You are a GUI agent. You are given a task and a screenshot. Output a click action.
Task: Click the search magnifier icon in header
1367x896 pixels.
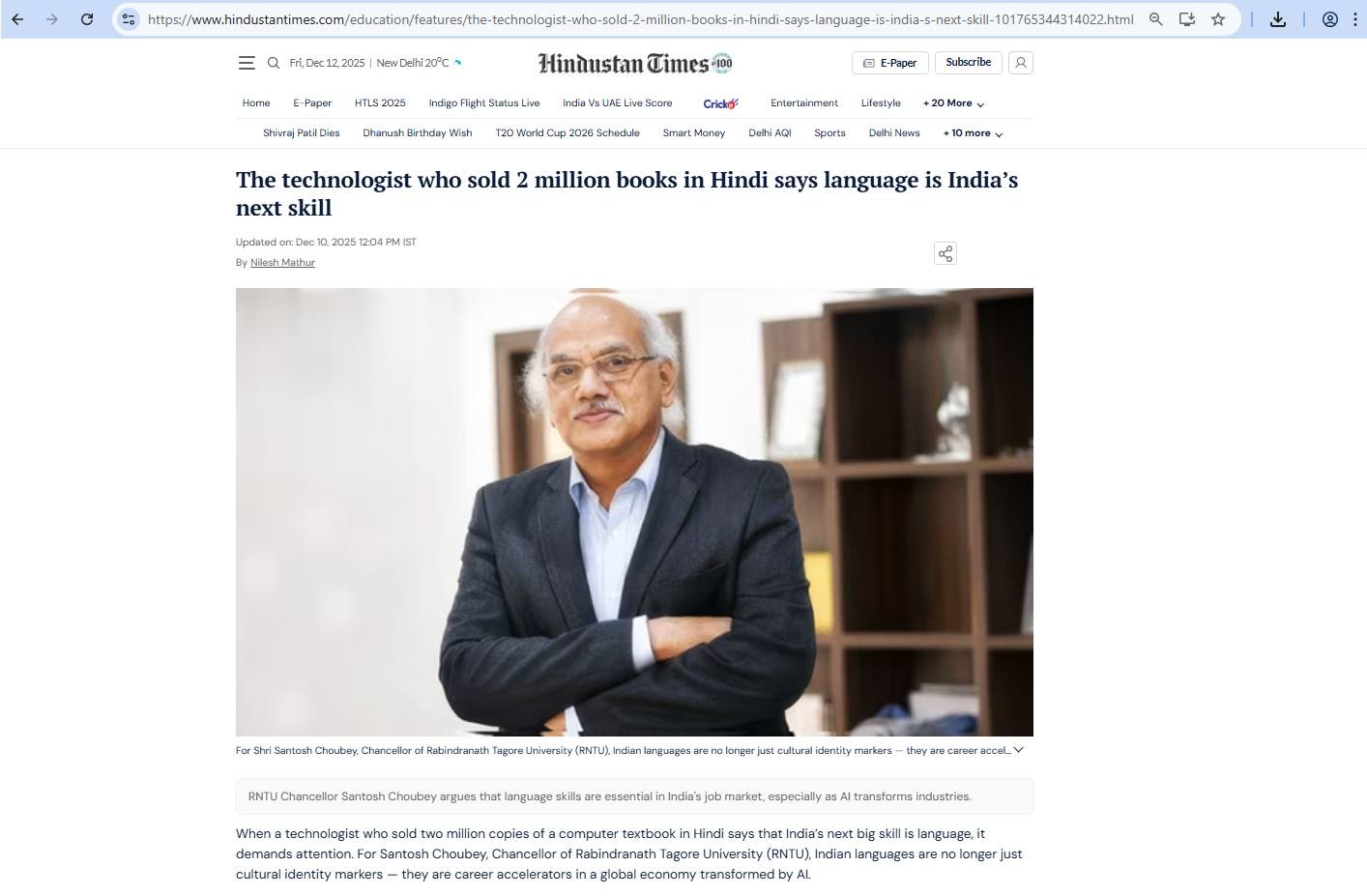point(274,63)
